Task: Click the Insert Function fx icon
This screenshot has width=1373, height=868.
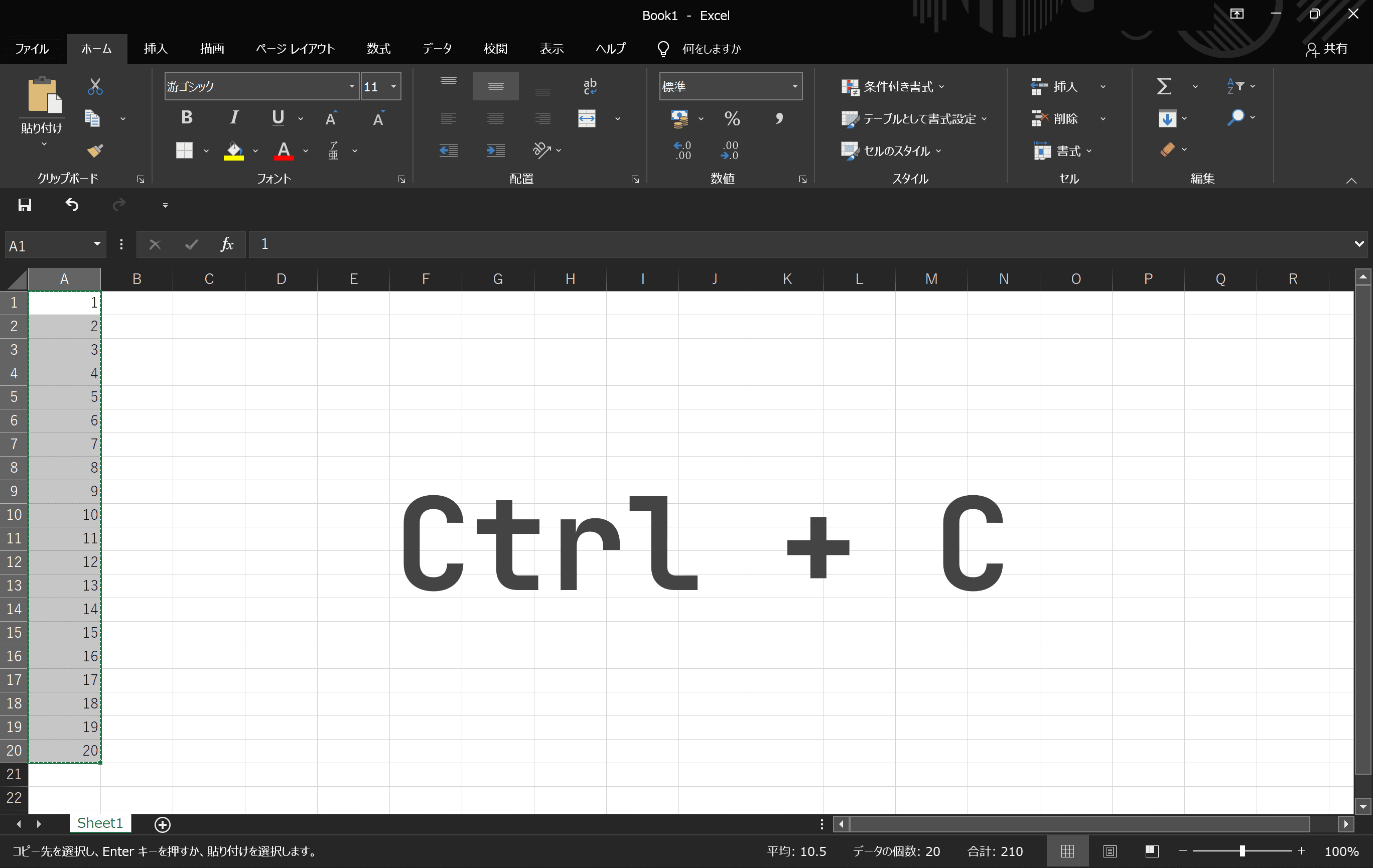Action: (227, 244)
